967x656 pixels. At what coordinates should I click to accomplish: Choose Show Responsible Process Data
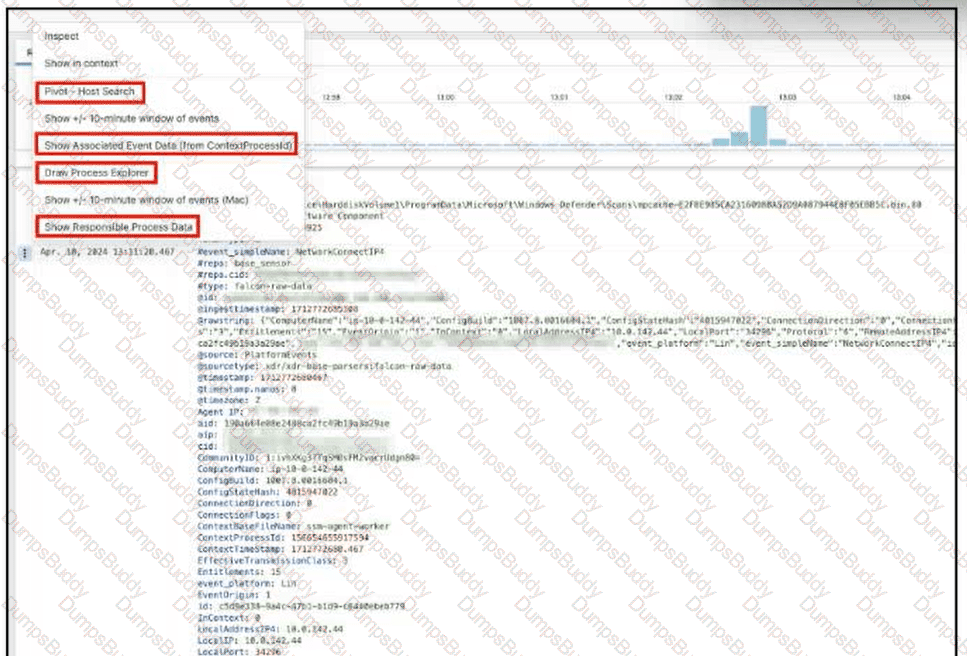coord(118,227)
